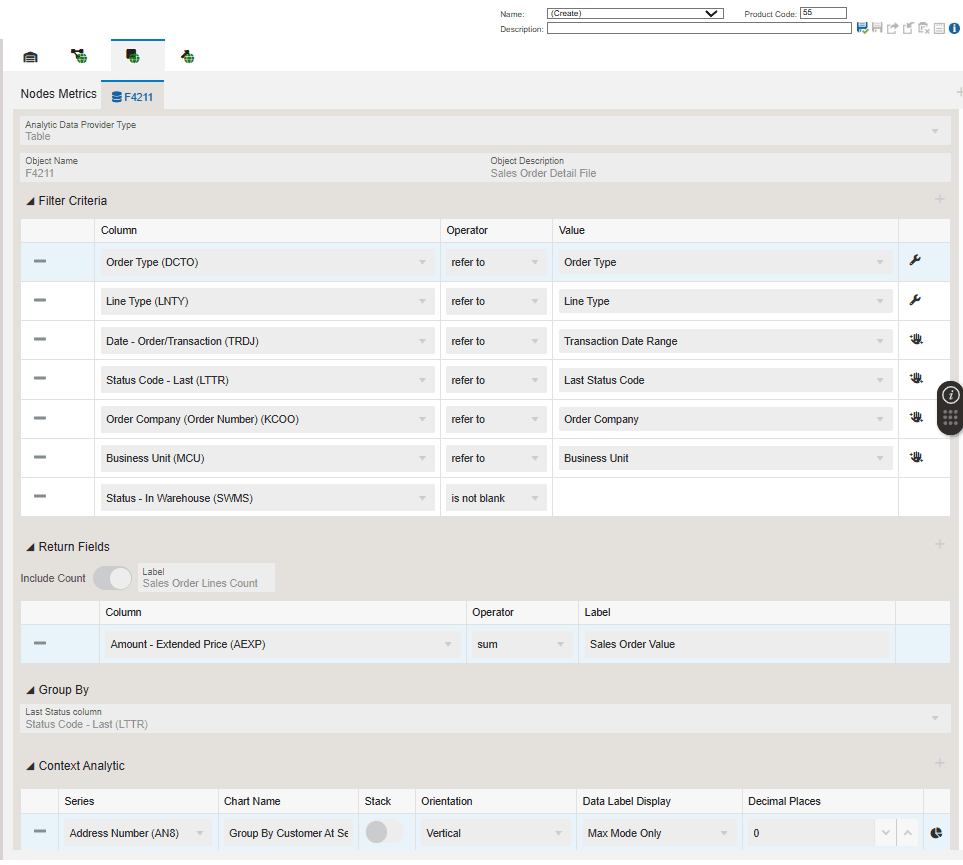Add a new Filter Criteria row
The height and width of the screenshot is (865, 963).
(x=939, y=200)
